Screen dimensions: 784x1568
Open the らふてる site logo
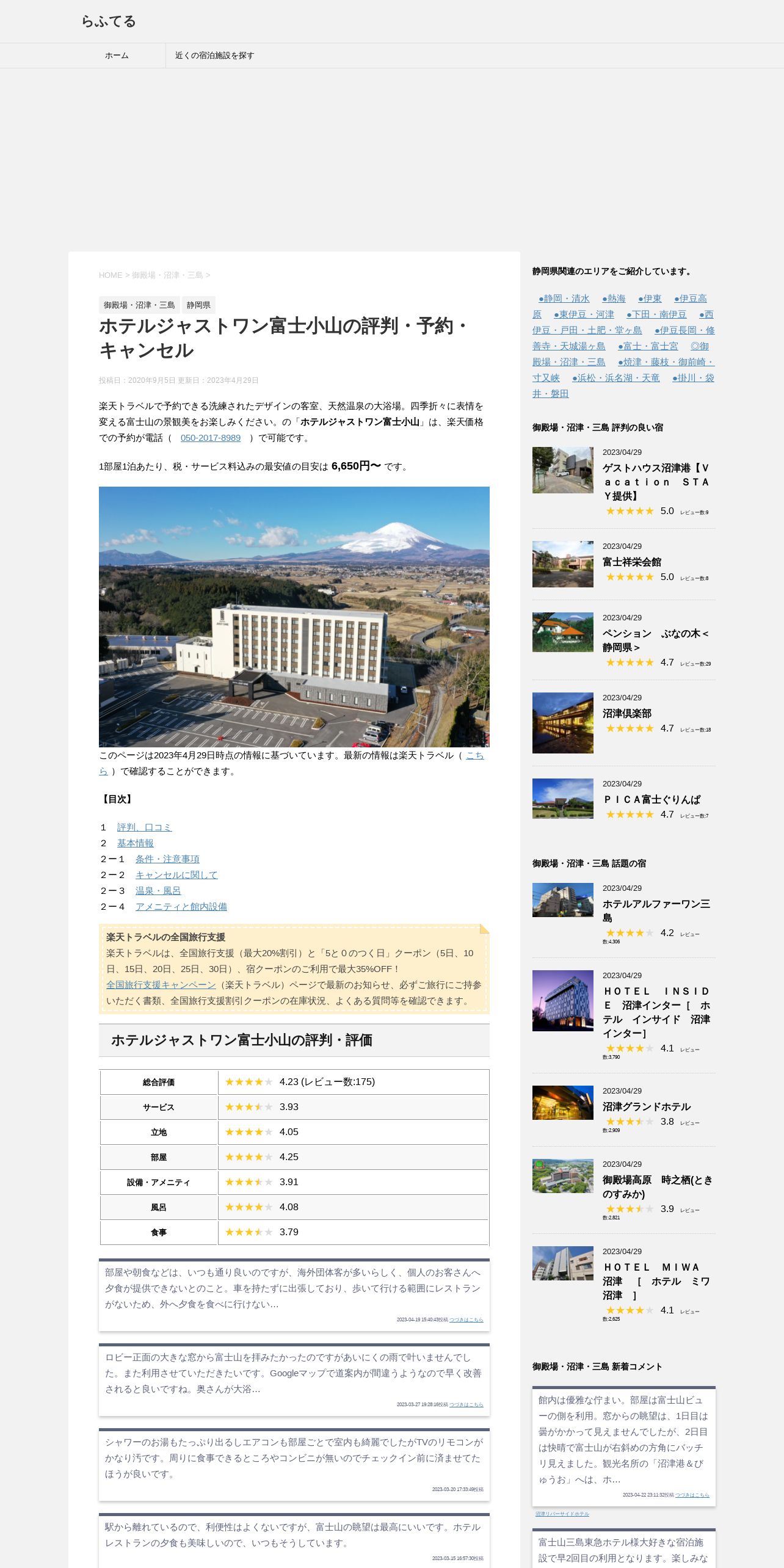point(109,21)
